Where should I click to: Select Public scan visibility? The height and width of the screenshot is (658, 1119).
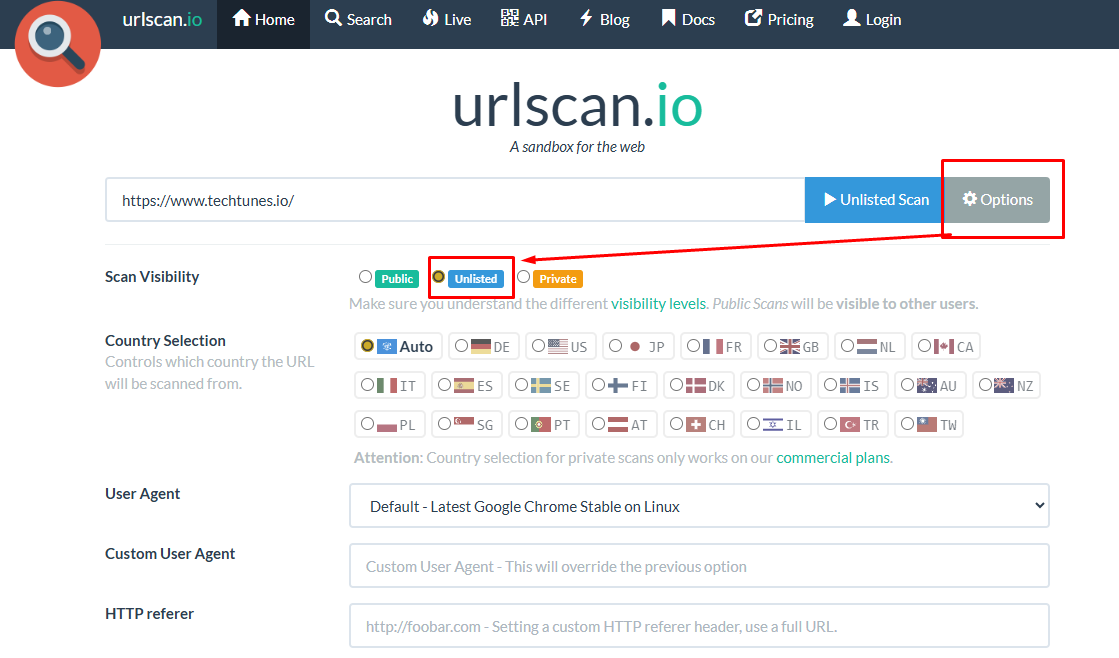(x=364, y=277)
